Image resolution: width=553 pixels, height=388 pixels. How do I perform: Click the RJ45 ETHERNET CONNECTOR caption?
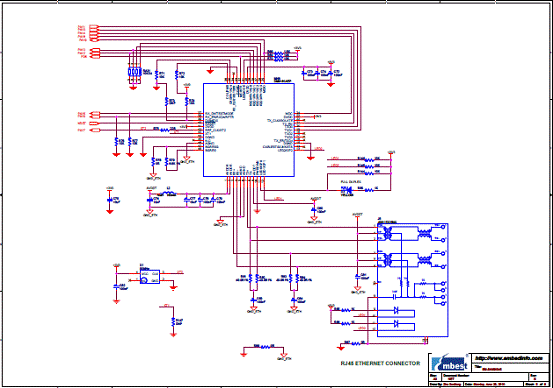coord(381,363)
